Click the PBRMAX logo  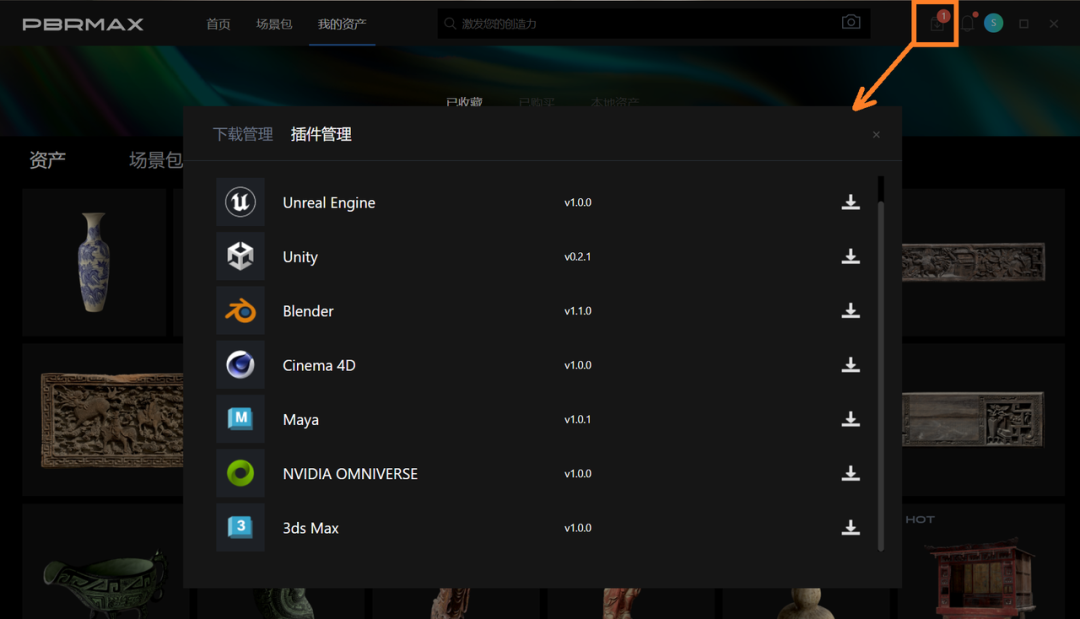(x=83, y=24)
